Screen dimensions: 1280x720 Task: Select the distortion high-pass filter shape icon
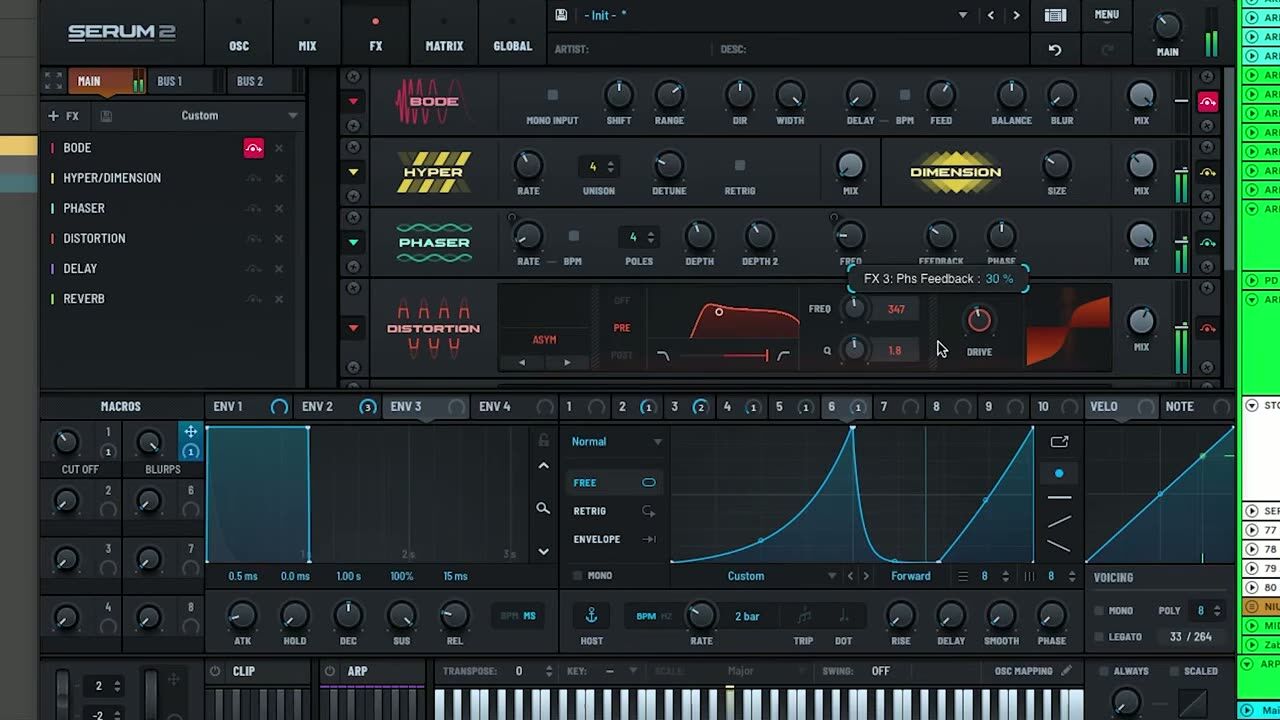click(x=783, y=355)
